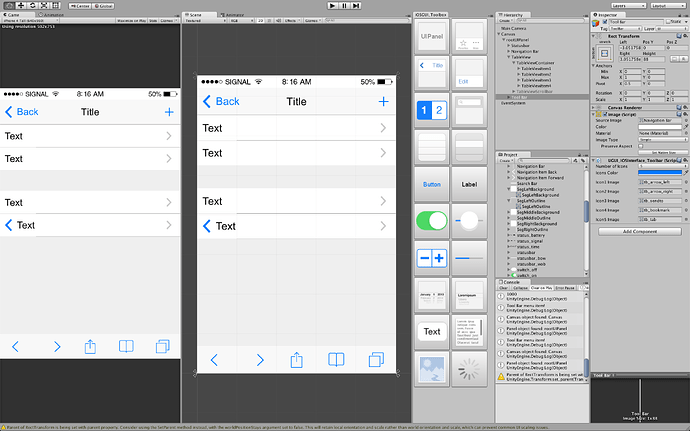This screenshot has height=431, width=690.
Task: Select the Scale tool in Unity toolbar
Action: (44, 6)
